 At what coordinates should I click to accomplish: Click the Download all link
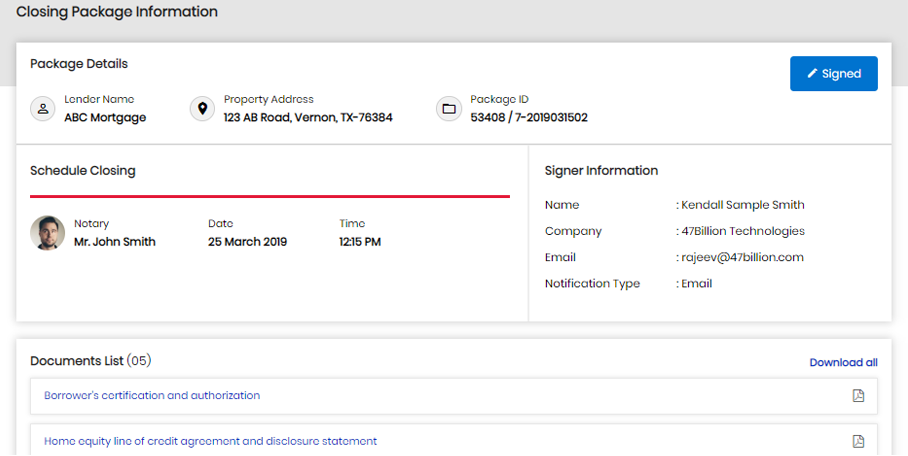click(x=843, y=362)
